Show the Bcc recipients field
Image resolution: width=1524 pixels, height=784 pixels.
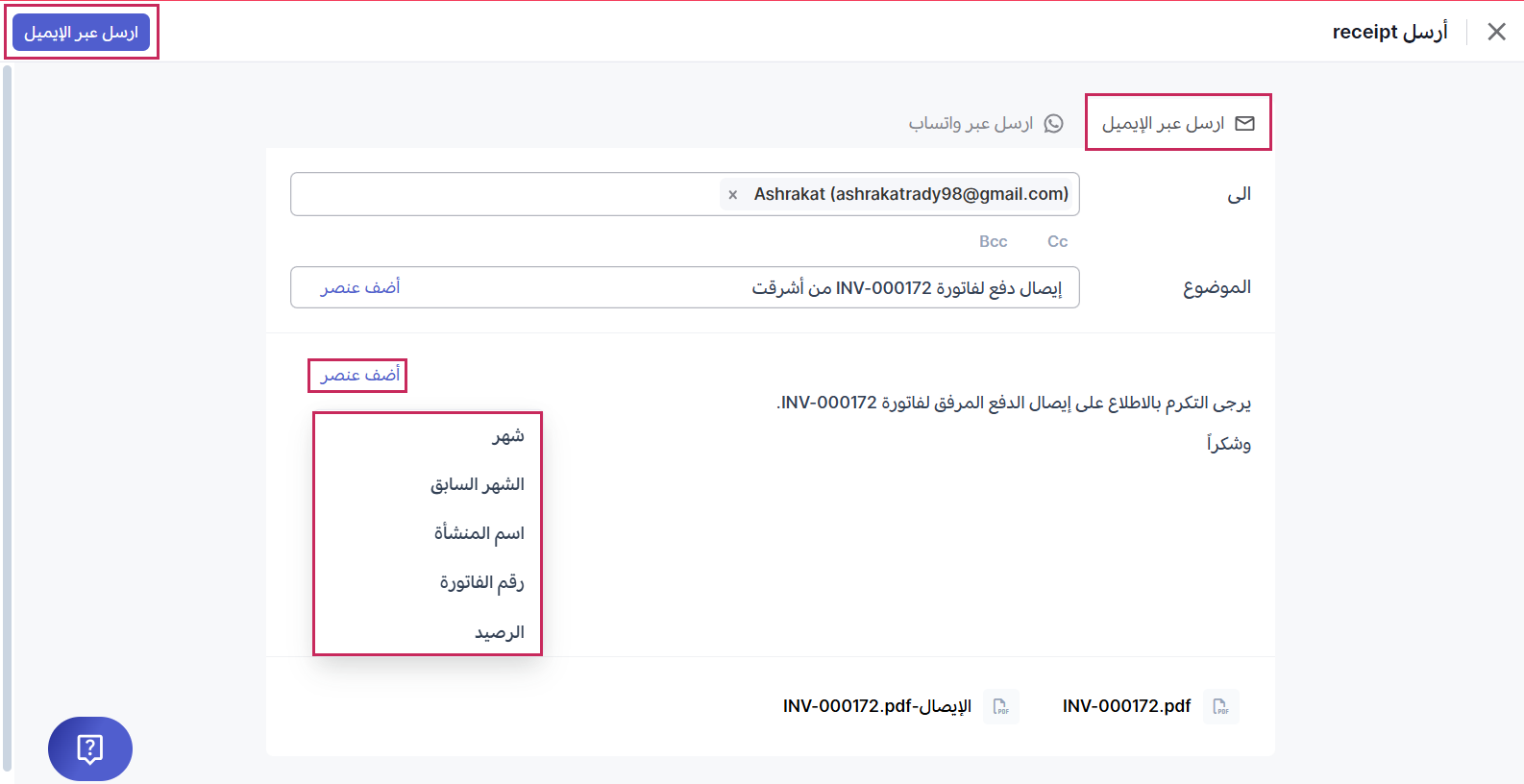click(x=994, y=241)
